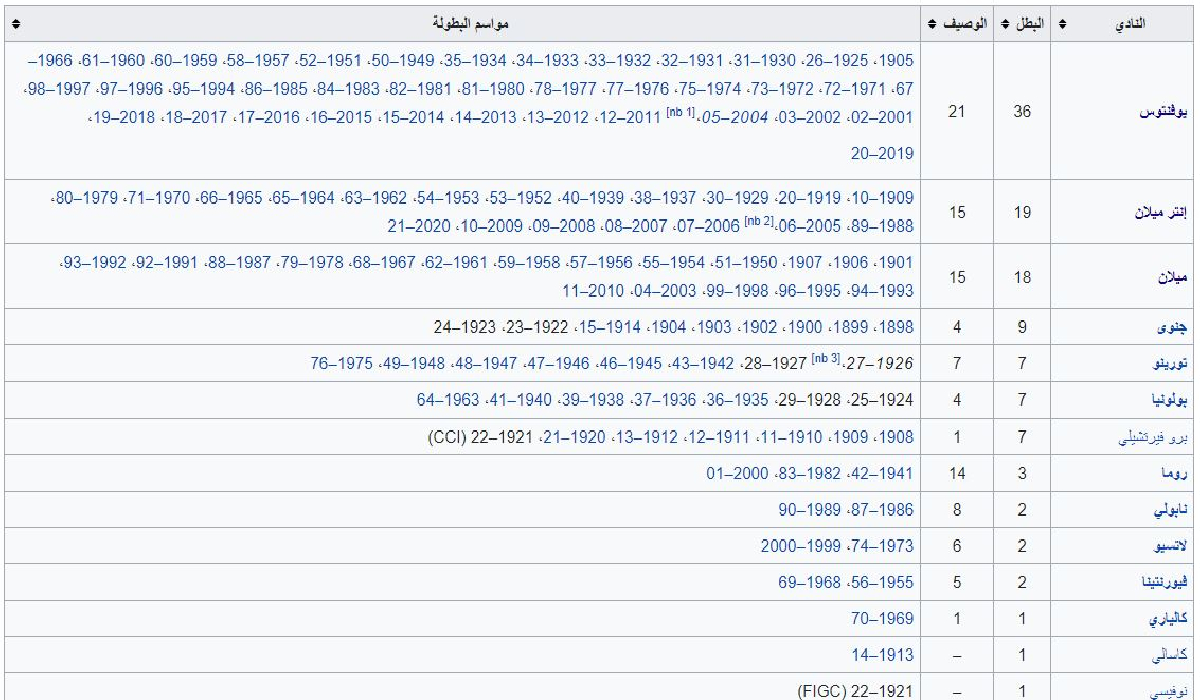
Task: Open the 1908 season link
Action: click(x=897, y=437)
